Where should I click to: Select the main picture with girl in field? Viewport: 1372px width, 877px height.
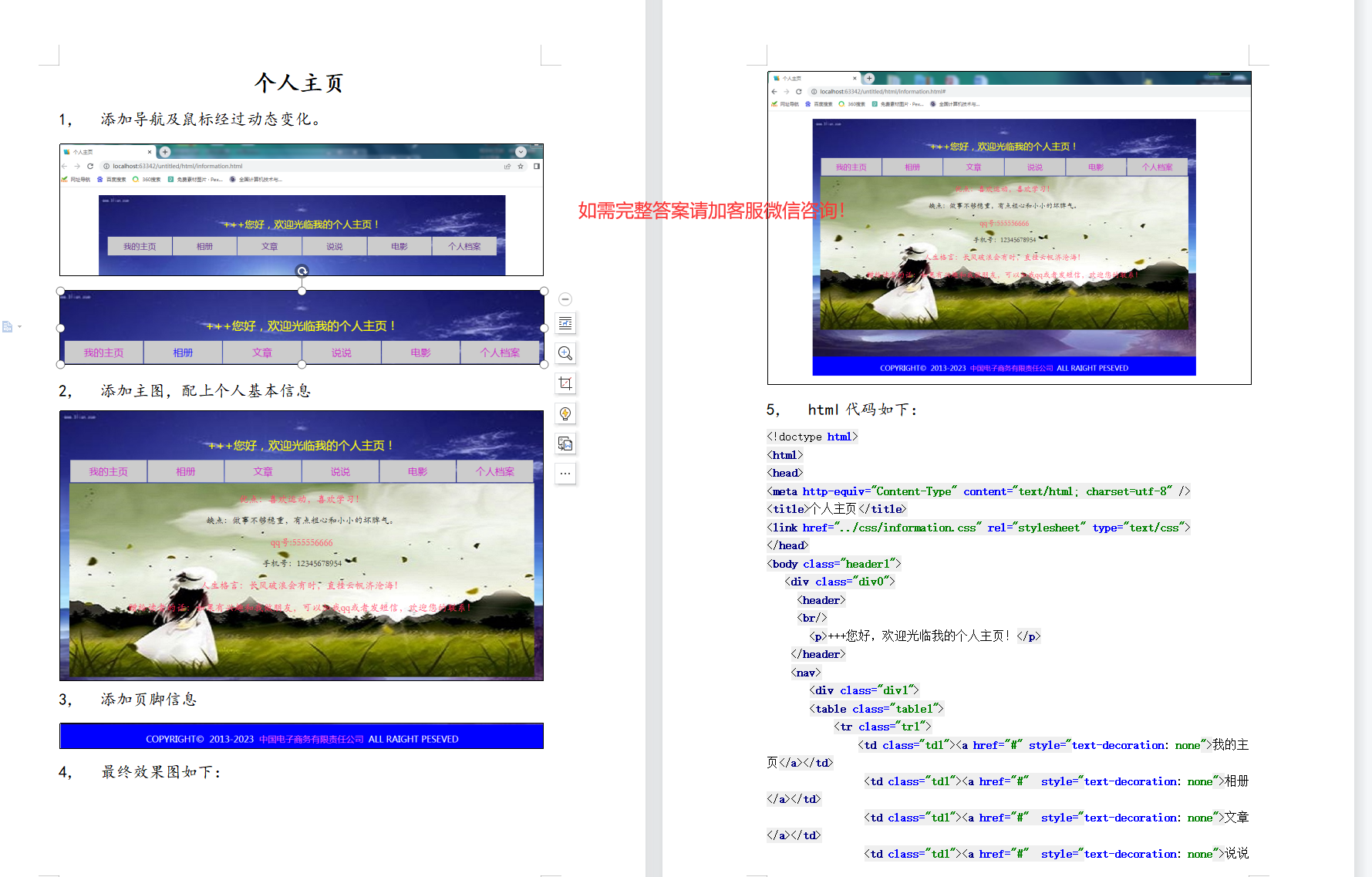tap(302, 545)
